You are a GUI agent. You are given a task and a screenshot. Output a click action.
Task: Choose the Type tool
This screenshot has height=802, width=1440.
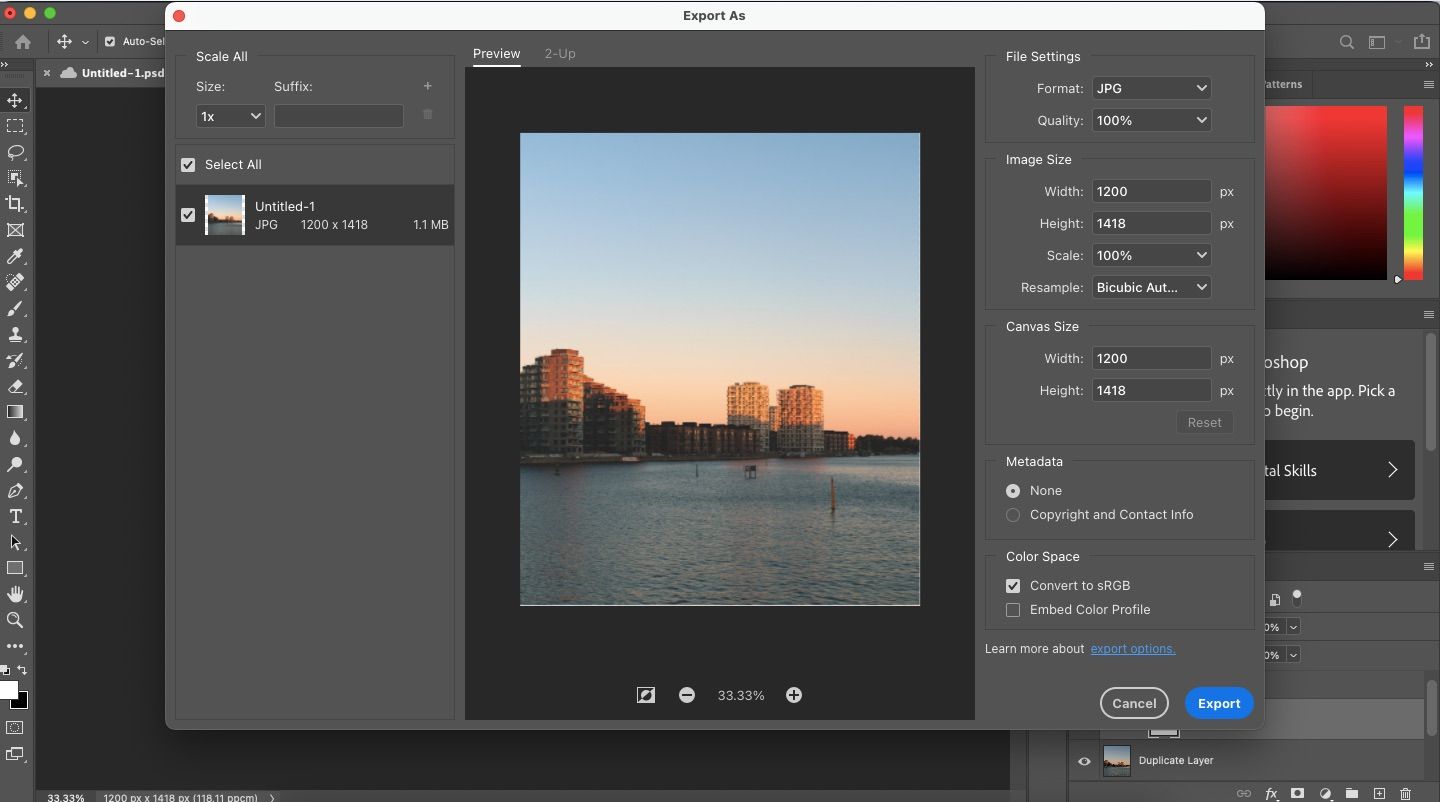(x=15, y=517)
